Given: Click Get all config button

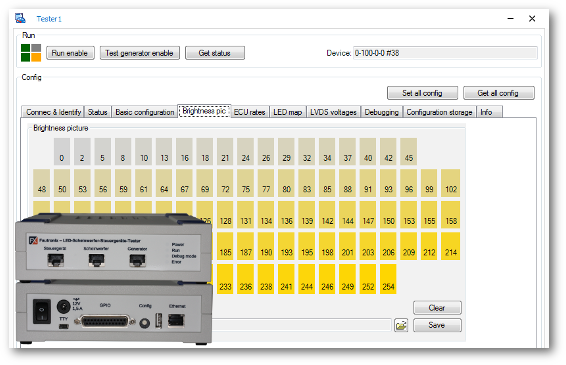Looking at the screenshot, I should [498, 93].
